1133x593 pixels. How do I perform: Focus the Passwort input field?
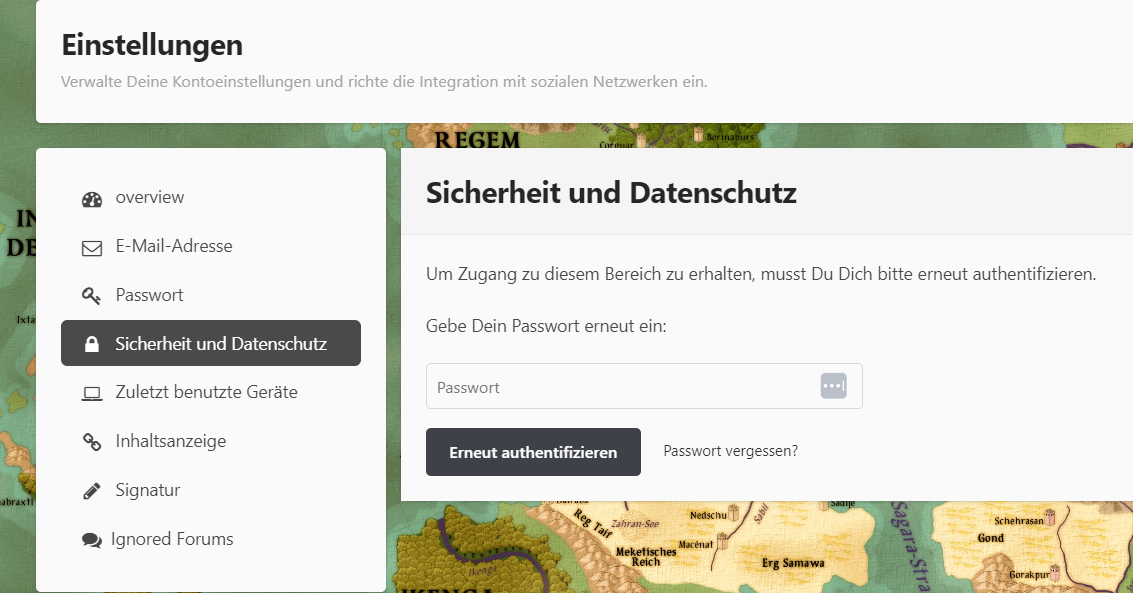click(x=620, y=386)
